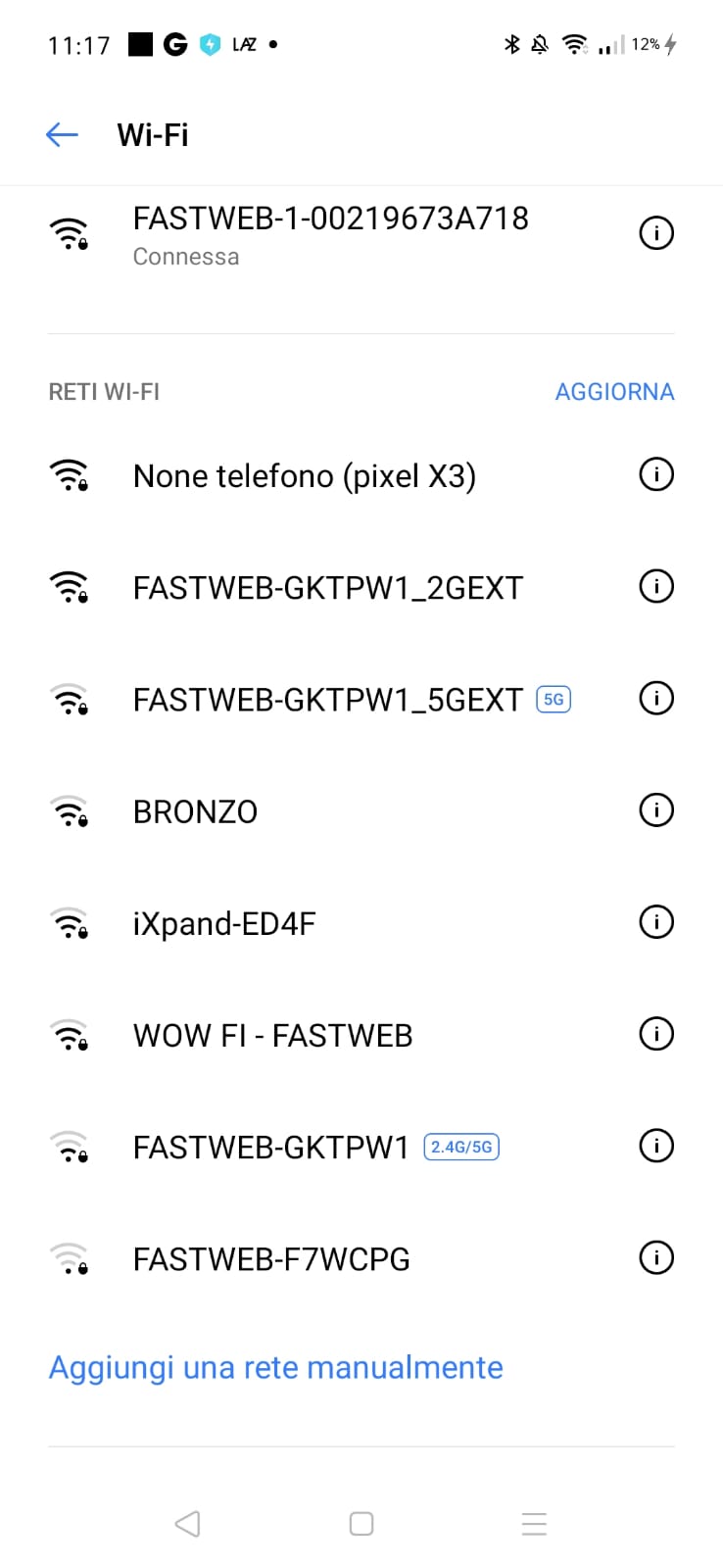Viewport: 723px width, 1568px height.
Task: View info for BRONZO network
Action: tap(655, 810)
